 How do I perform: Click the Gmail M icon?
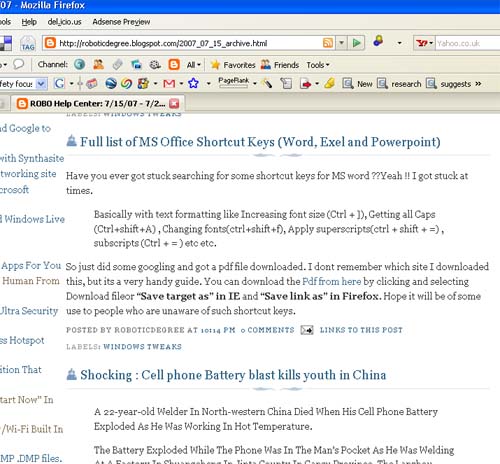pos(169,83)
